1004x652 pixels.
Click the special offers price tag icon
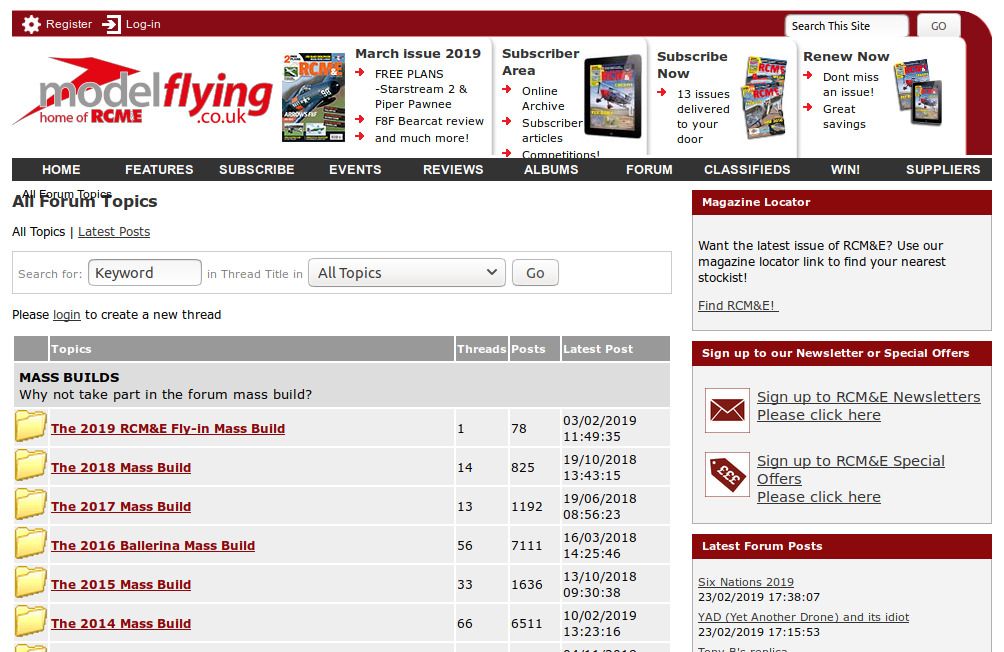click(x=727, y=475)
